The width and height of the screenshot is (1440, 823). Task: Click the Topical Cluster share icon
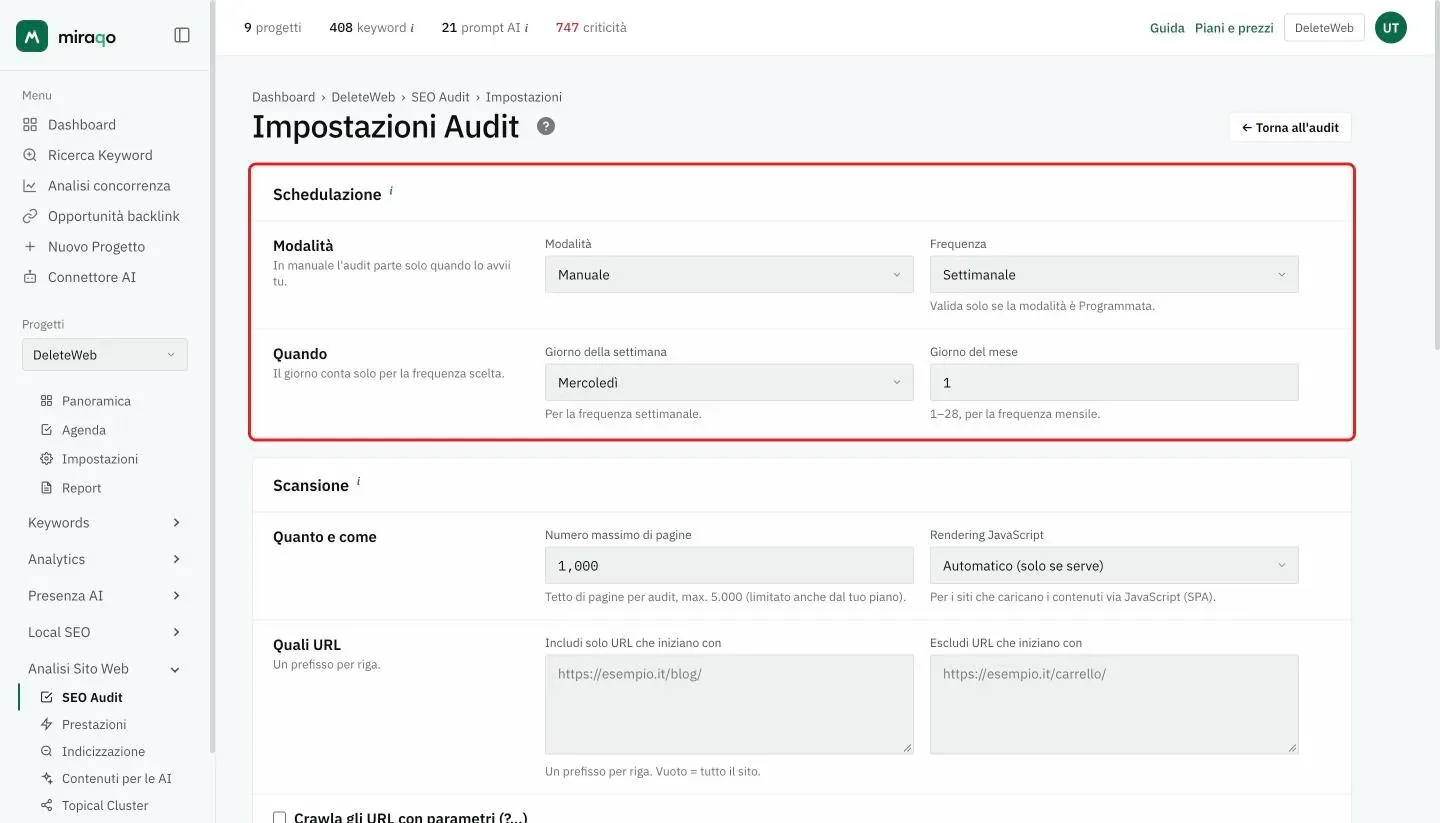pos(46,805)
